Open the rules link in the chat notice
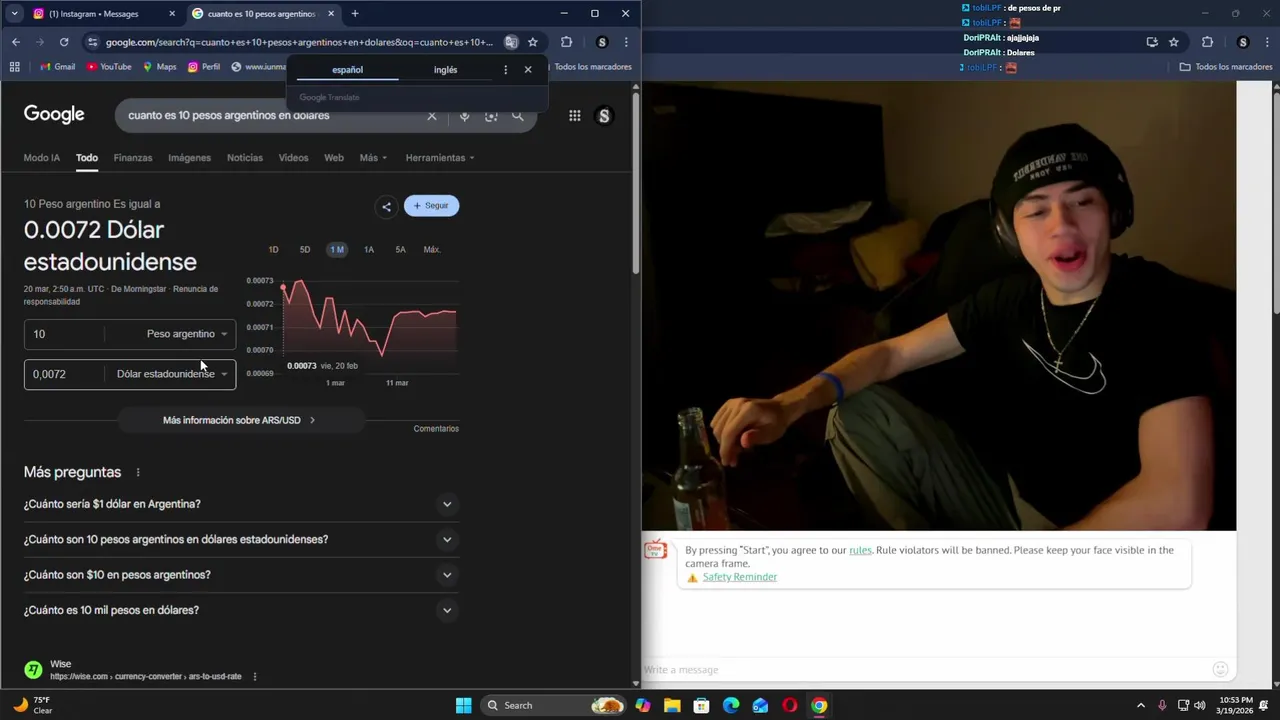This screenshot has width=1280, height=720. pyautogui.click(x=860, y=550)
